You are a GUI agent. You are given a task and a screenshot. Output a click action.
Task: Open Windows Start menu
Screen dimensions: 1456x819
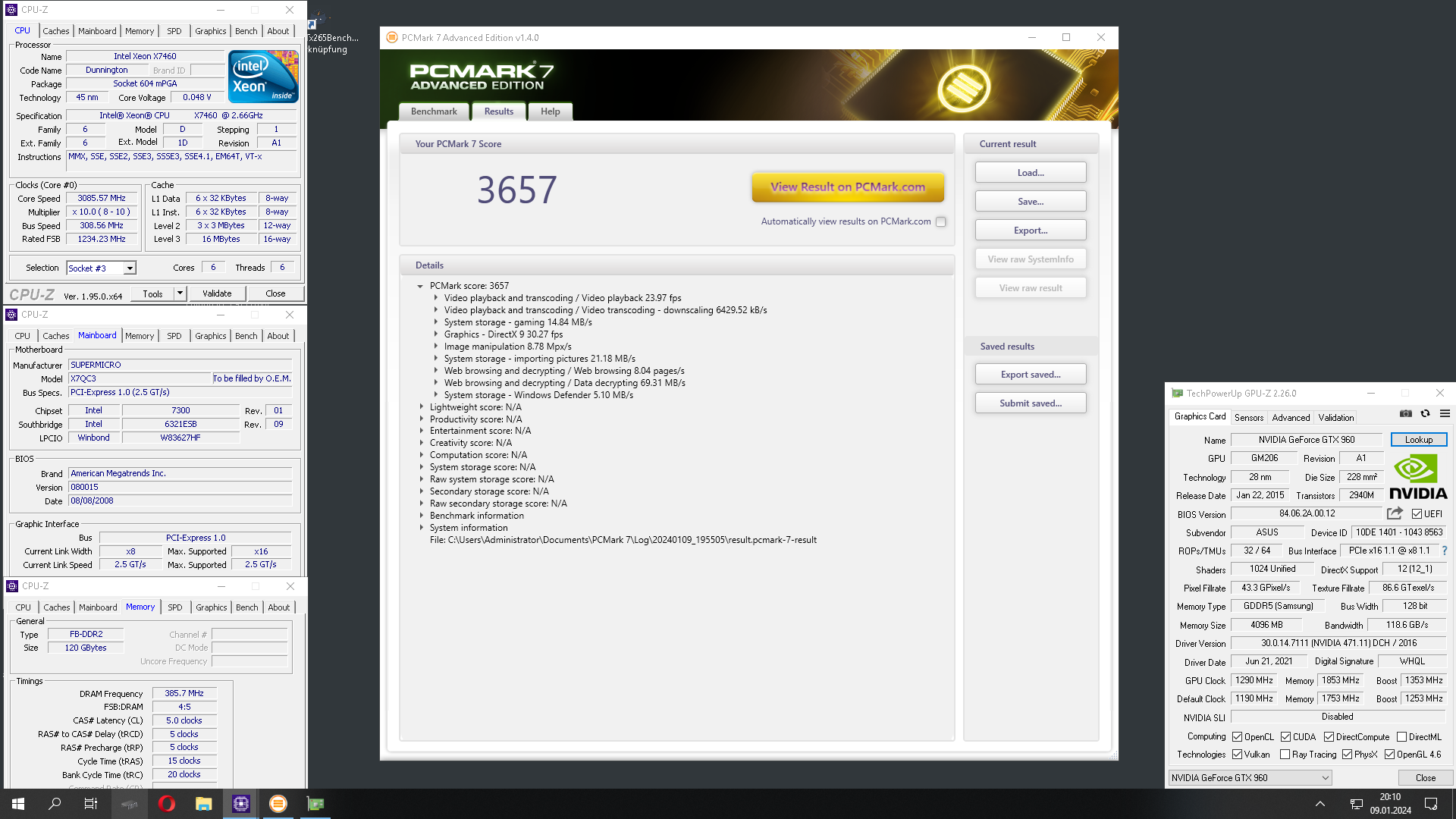coord(18,804)
